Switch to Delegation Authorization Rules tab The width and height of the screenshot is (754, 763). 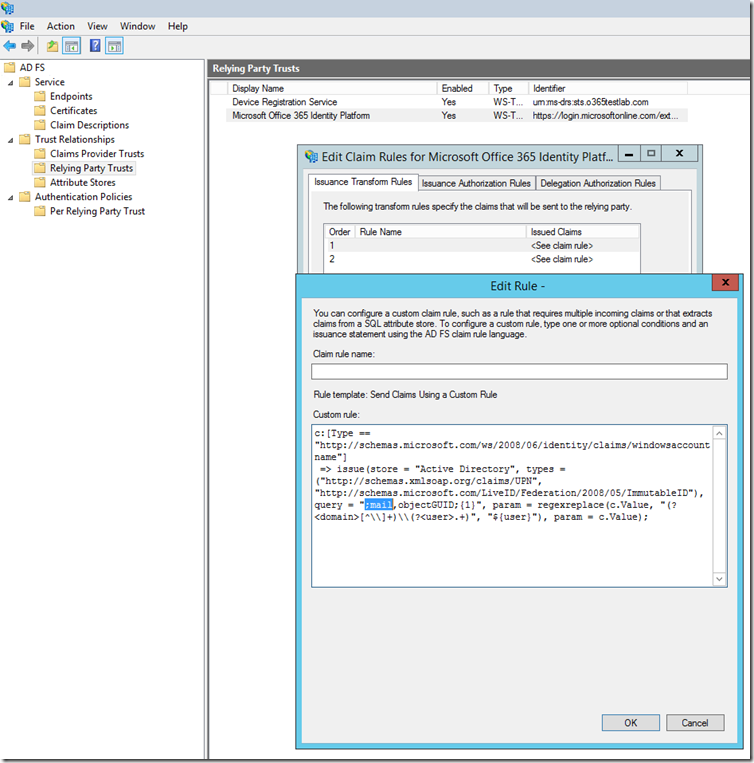[598, 183]
